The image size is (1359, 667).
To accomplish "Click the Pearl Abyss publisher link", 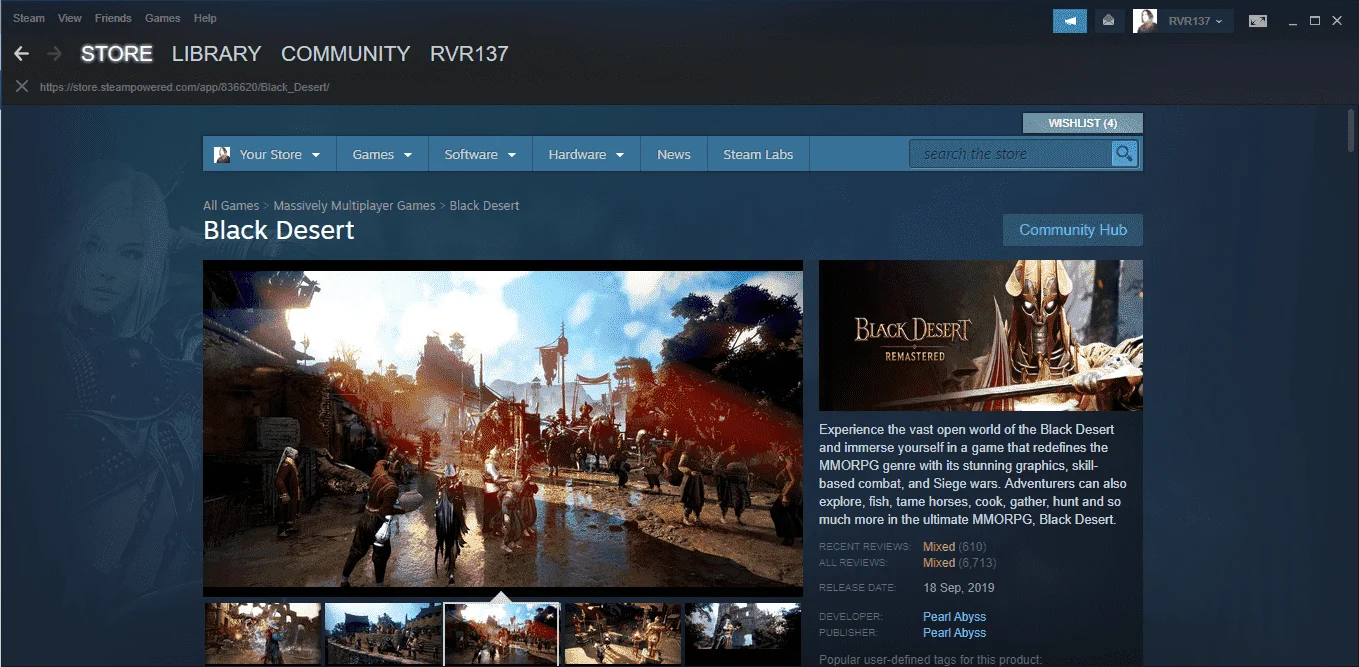I will [954, 633].
